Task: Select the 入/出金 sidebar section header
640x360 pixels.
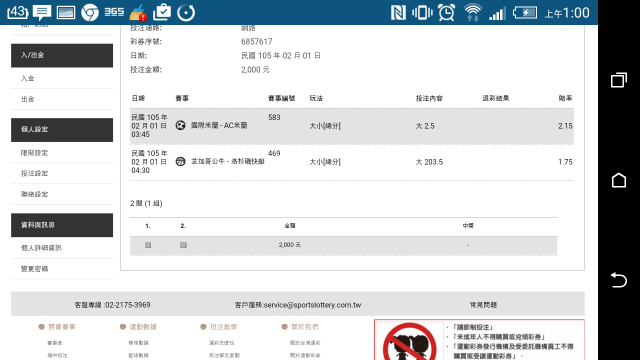Action: pos(62,55)
